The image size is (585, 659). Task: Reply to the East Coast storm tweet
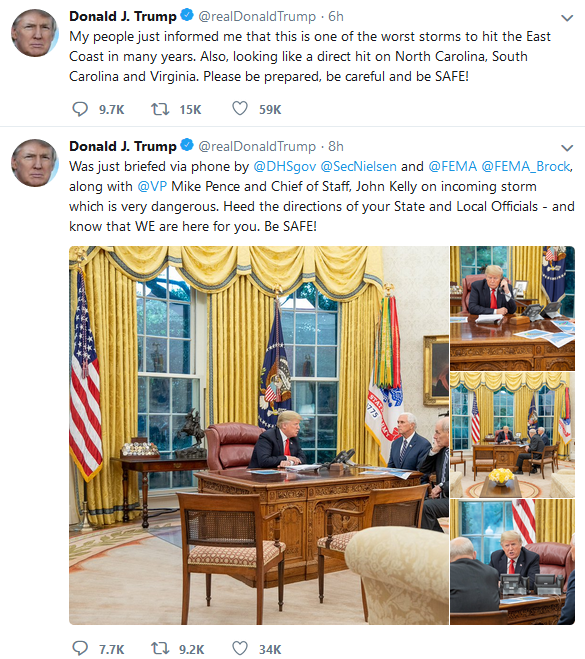[80, 109]
